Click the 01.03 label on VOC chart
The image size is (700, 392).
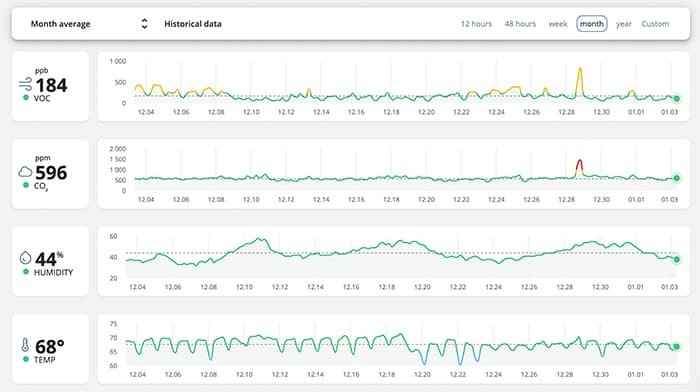pyautogui.click(x=669, y=112)
